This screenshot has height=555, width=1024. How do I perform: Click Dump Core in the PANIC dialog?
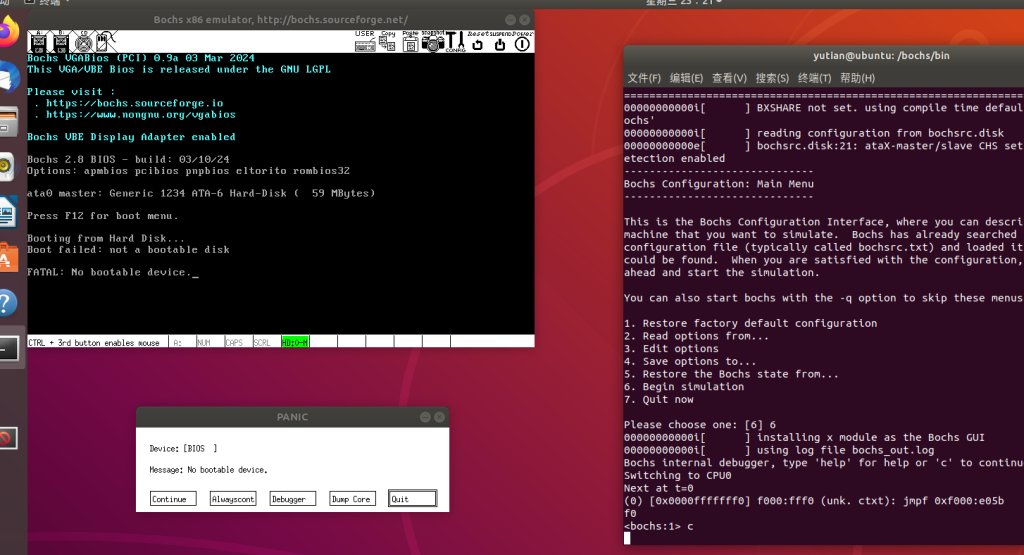coord(353,499)
